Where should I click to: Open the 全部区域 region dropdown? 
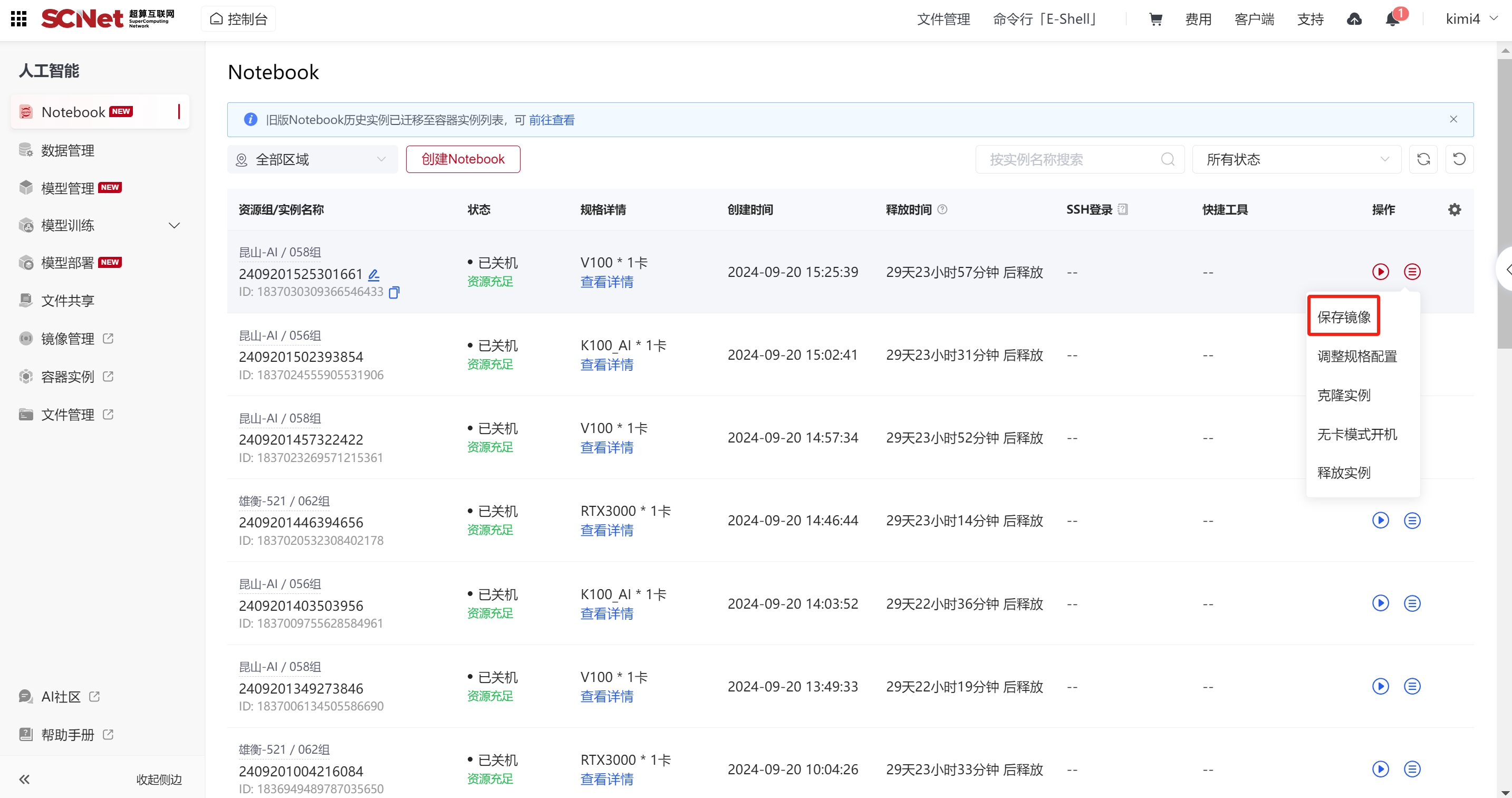pos(312,159)
